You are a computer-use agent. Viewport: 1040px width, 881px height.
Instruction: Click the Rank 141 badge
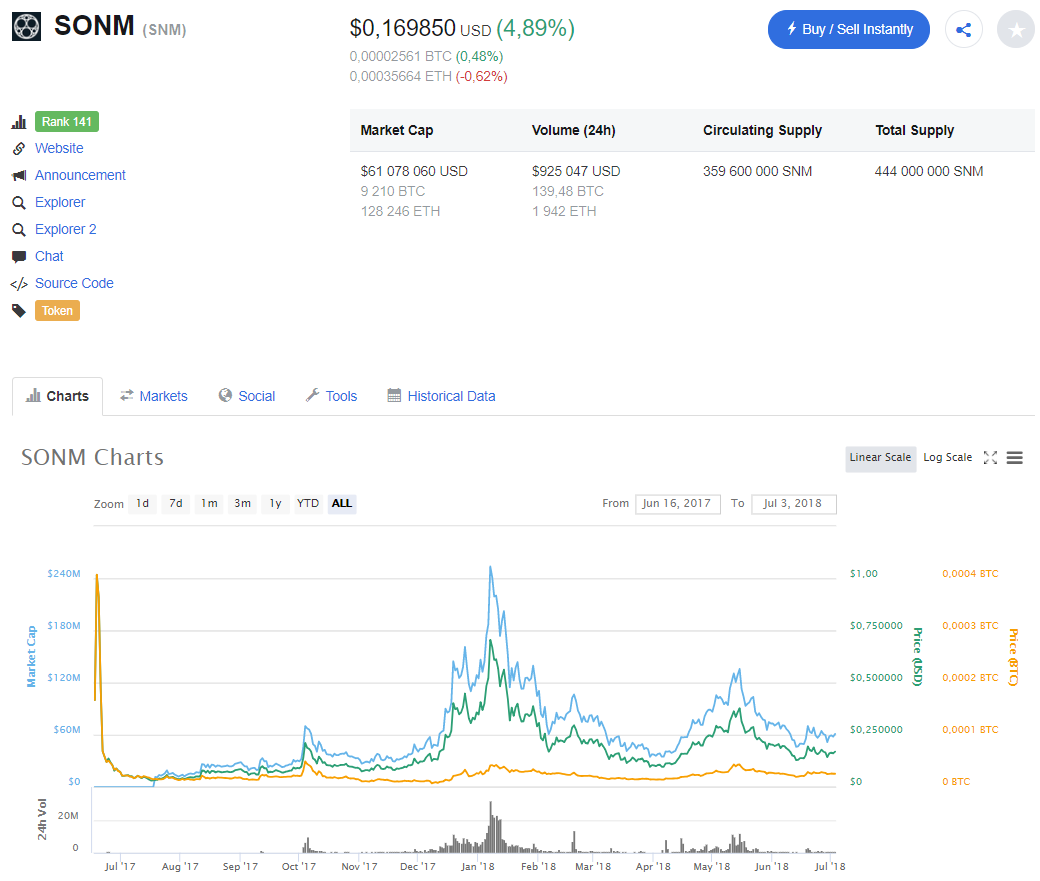point(67,122)
